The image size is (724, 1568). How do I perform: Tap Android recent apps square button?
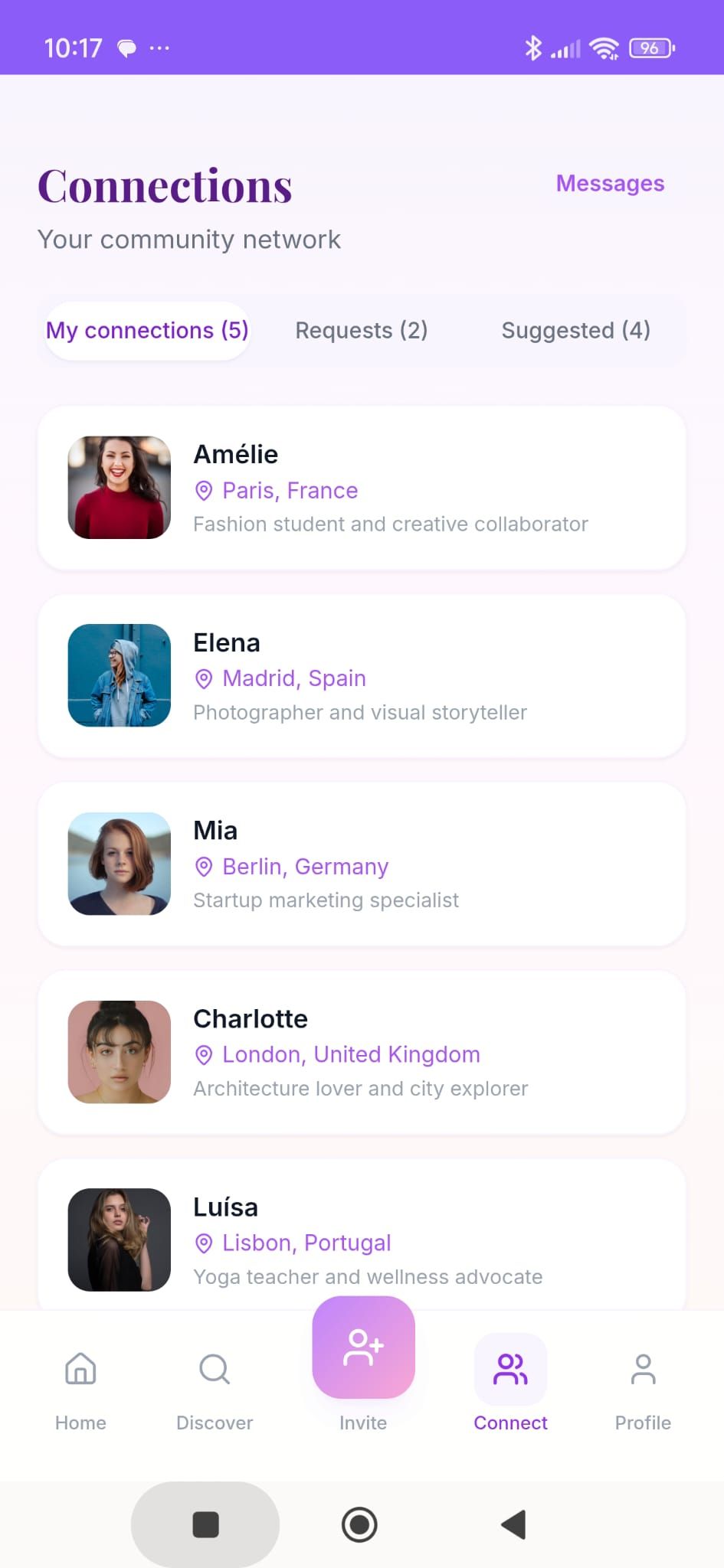[205, 1524]
